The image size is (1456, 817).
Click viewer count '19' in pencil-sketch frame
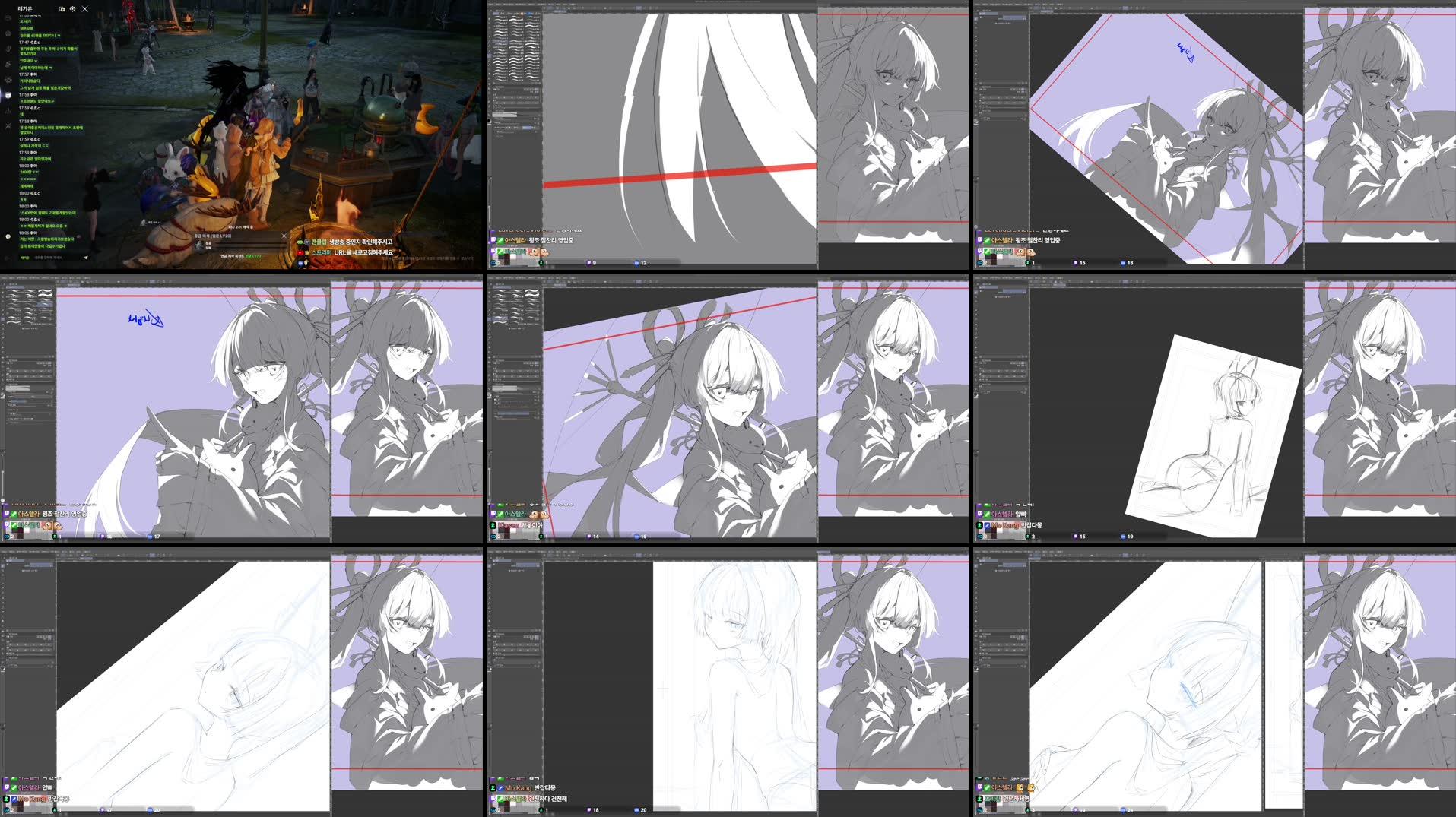(x=1130, y=537)
